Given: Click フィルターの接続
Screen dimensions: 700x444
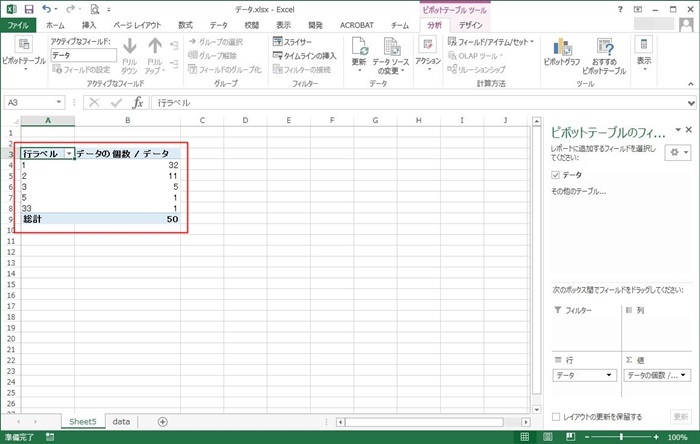Looking at the screenshot, I should (x=302, y=70).
